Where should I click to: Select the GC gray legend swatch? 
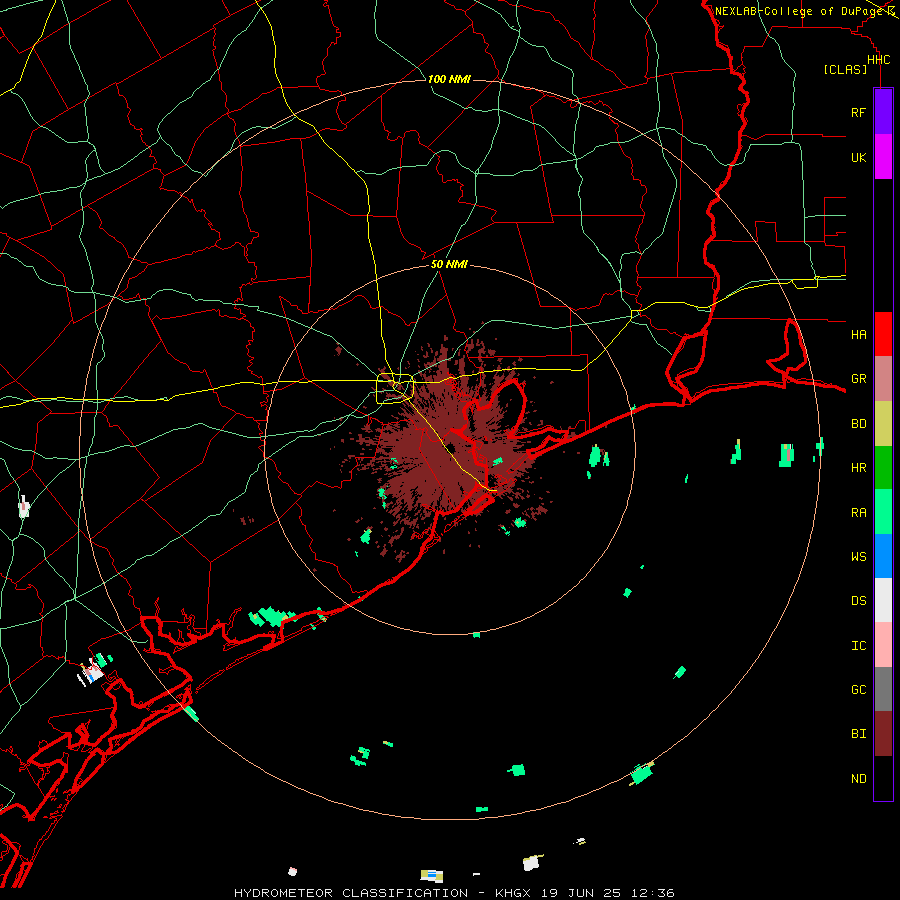883,689
